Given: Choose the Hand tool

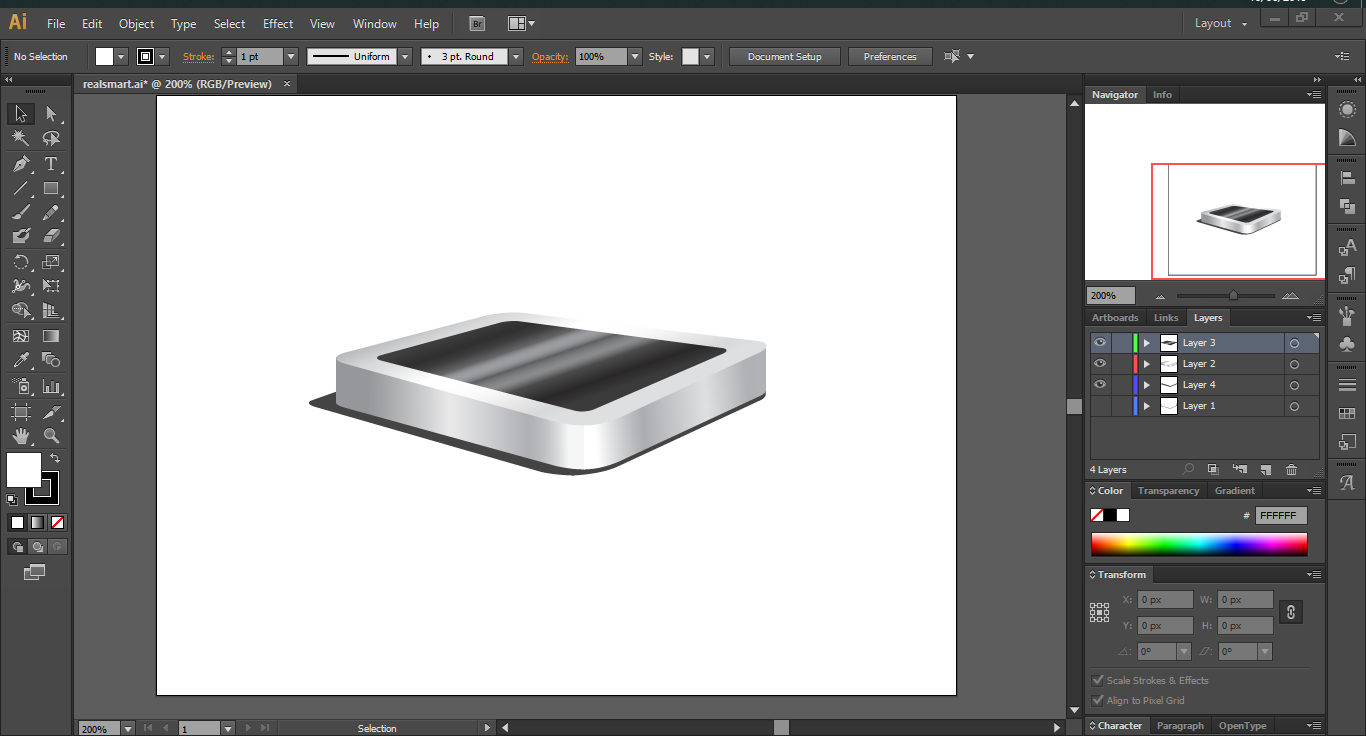Looking at the screenshot, I should 21,436.
